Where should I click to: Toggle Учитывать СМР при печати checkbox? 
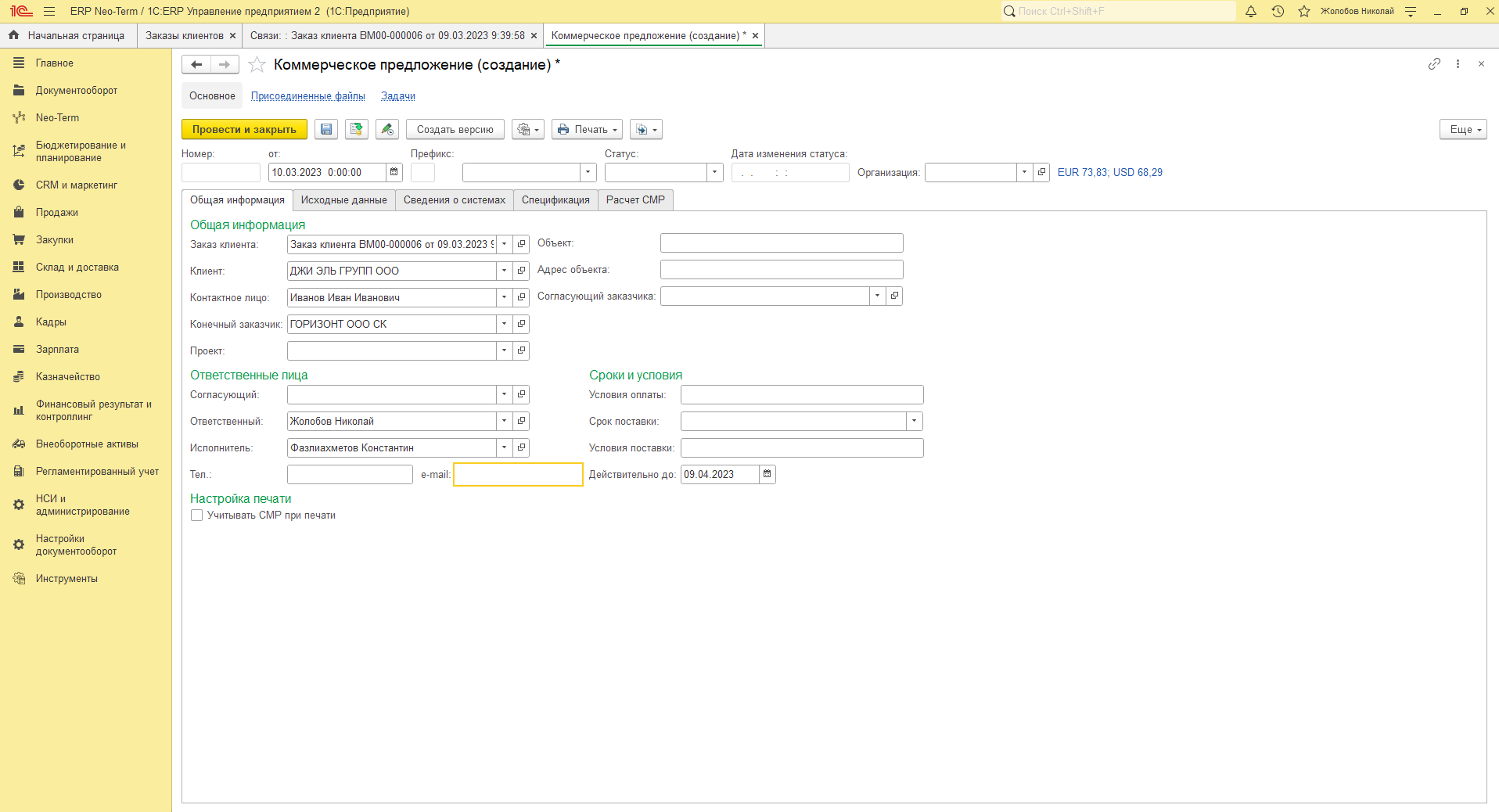pos(197,516)
